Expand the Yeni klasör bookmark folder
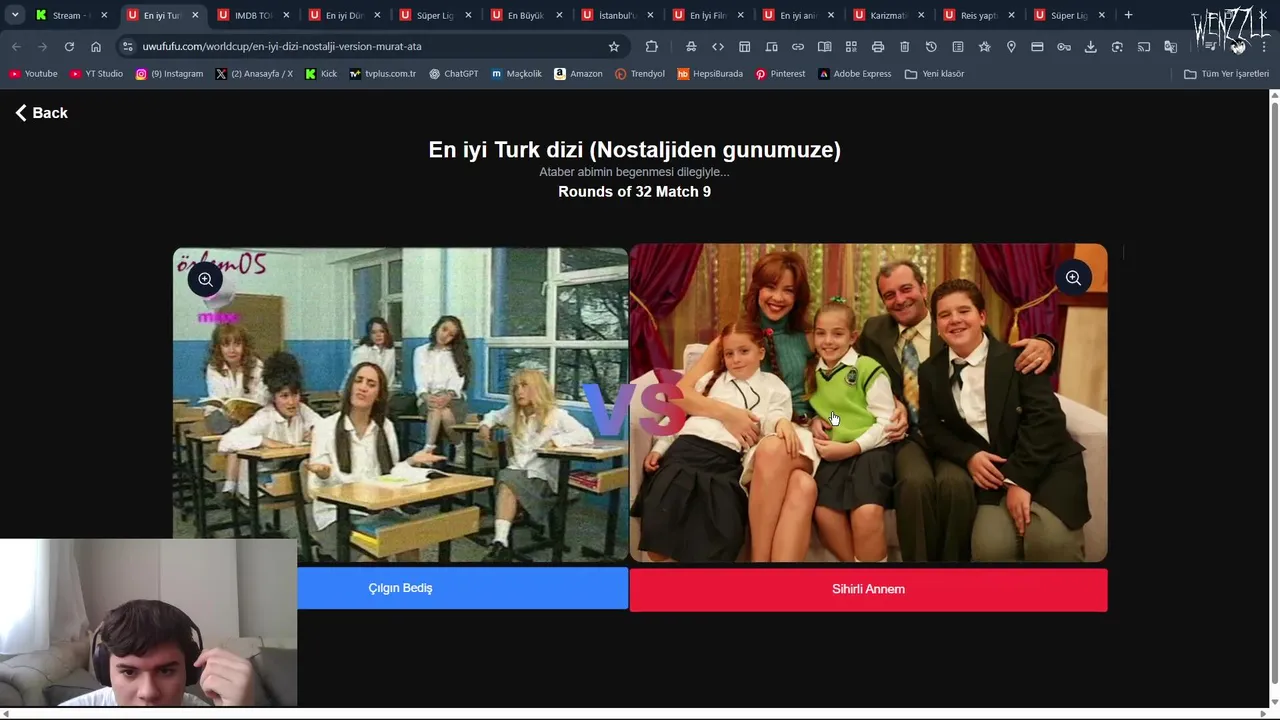 point(935,74)
